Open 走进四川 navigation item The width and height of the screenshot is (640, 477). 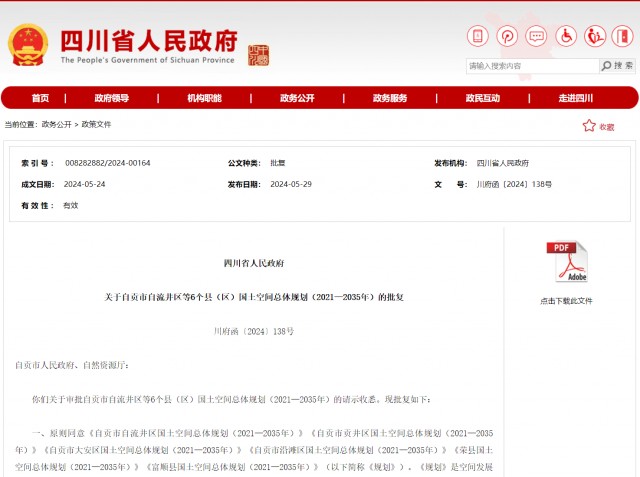576,98
